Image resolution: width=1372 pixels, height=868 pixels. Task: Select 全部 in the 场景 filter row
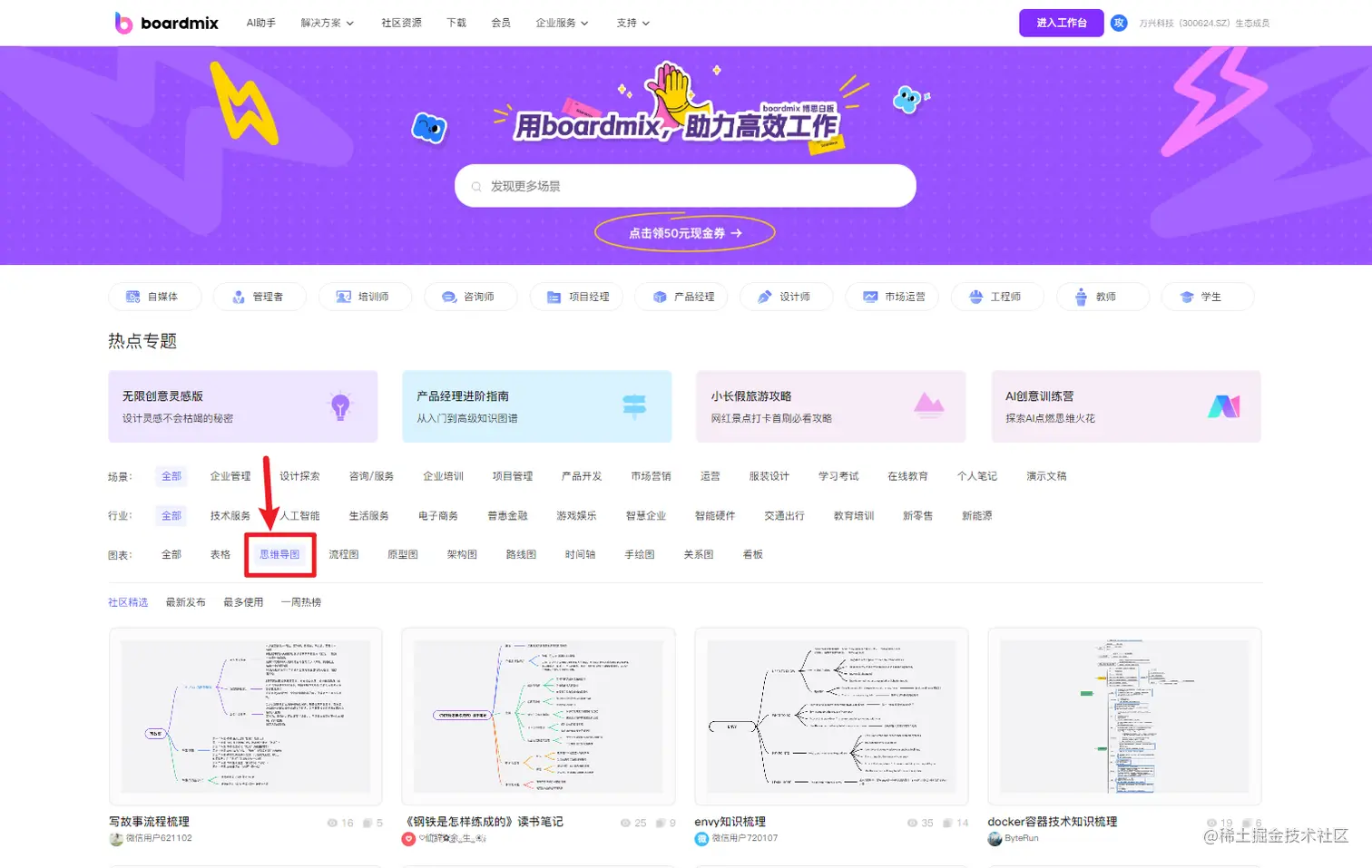(x=171, y=476)
